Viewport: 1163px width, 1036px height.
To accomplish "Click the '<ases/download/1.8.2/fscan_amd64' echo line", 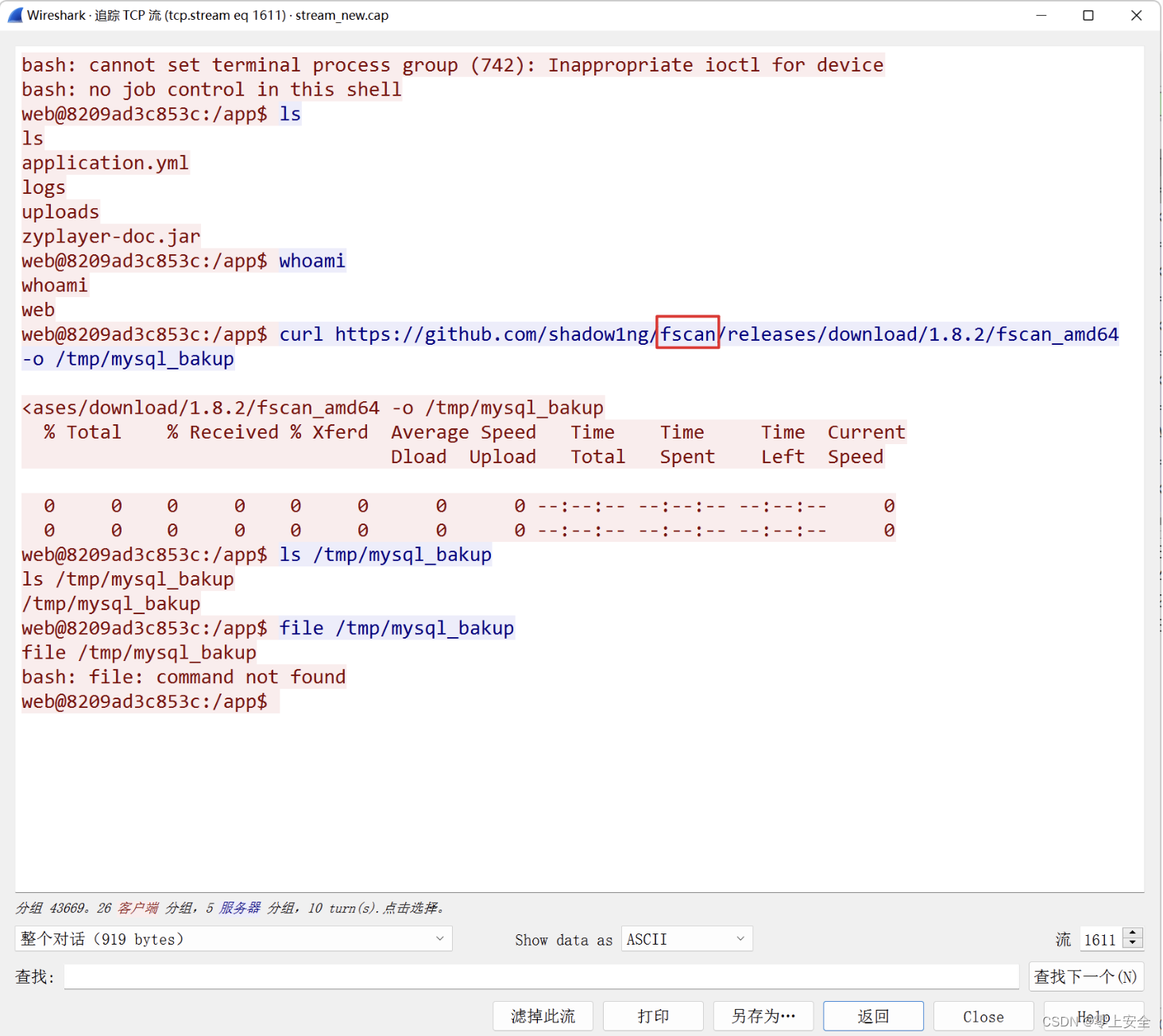I will 313,408.
